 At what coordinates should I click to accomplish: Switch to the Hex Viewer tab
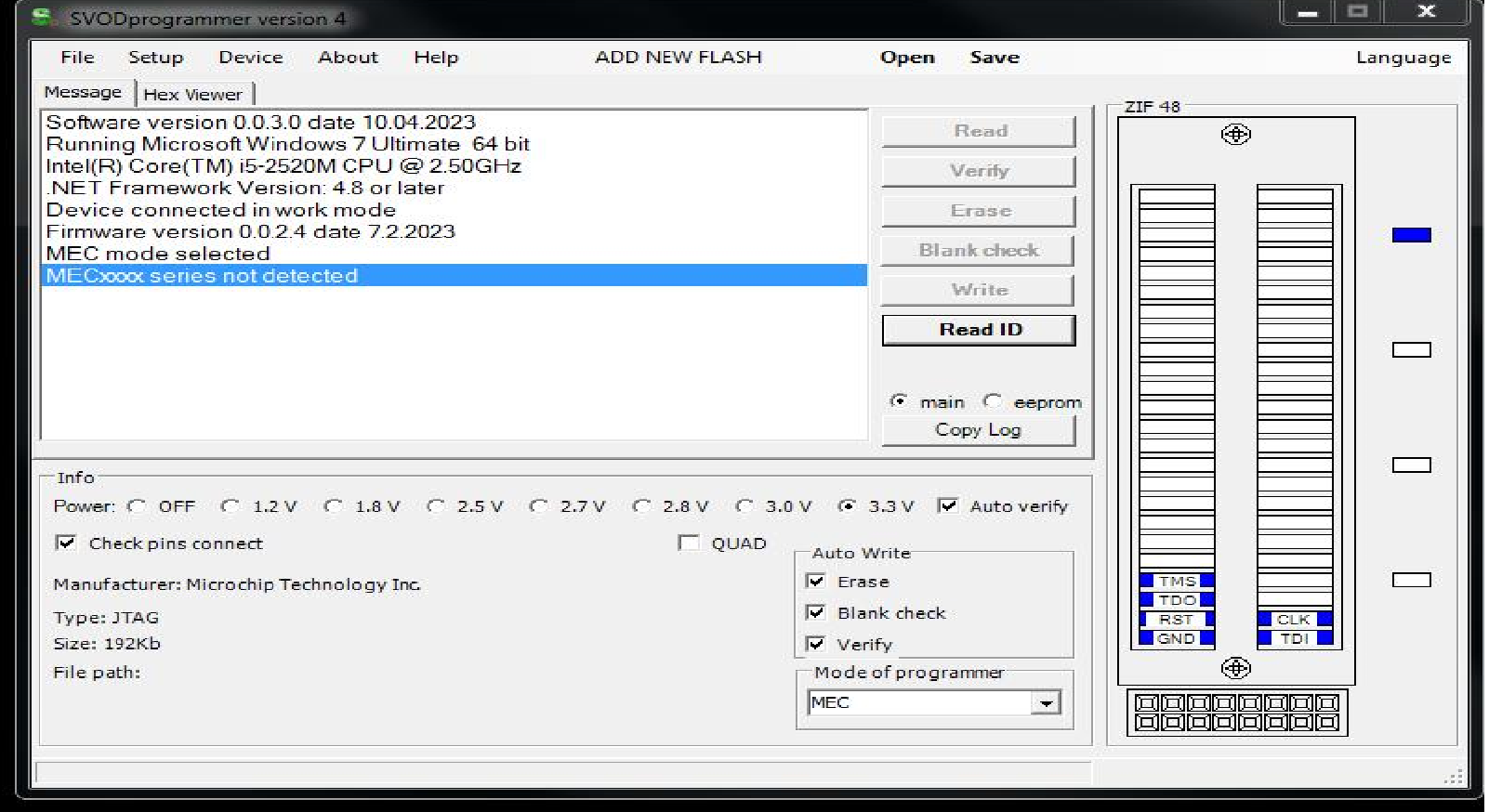pyautogui.click(x=193, y=95)
